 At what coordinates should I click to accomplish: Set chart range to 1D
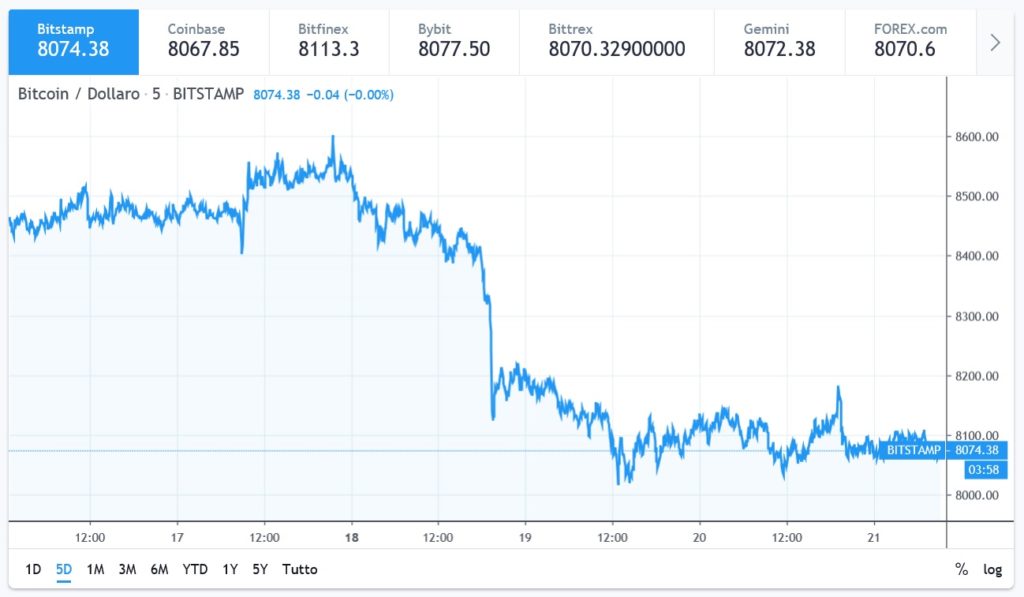(x=33, y=569)
